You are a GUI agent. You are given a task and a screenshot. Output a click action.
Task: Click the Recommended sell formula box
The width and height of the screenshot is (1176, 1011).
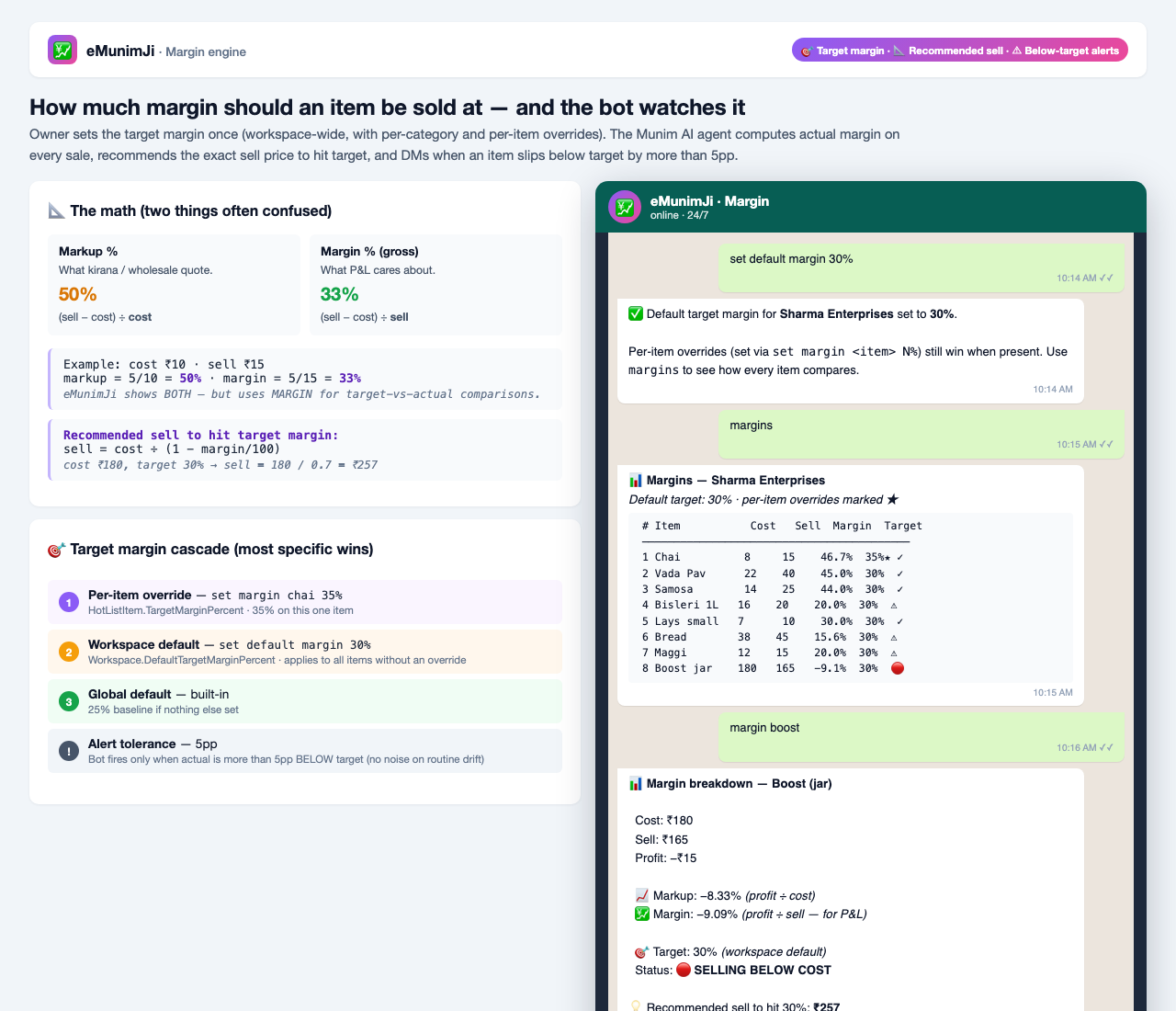tap(305, 449)
